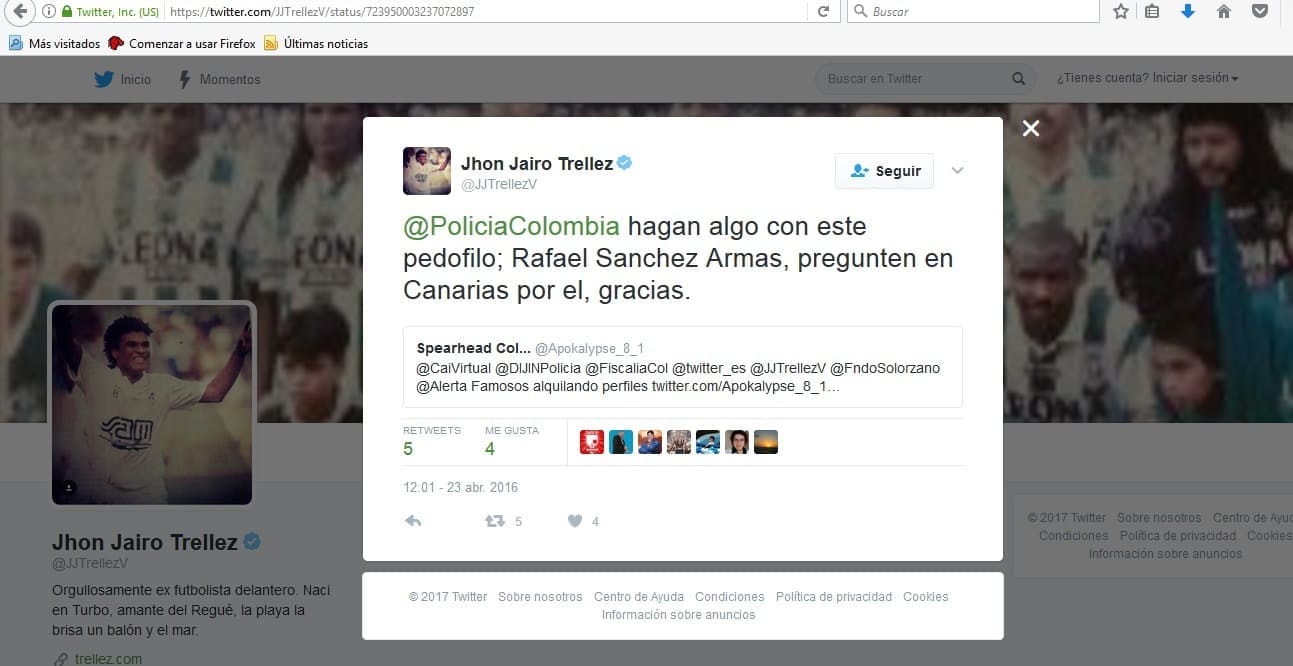Open 'Condiciones' in the popup footer
1293x666 pixels.
click(730, 597)
